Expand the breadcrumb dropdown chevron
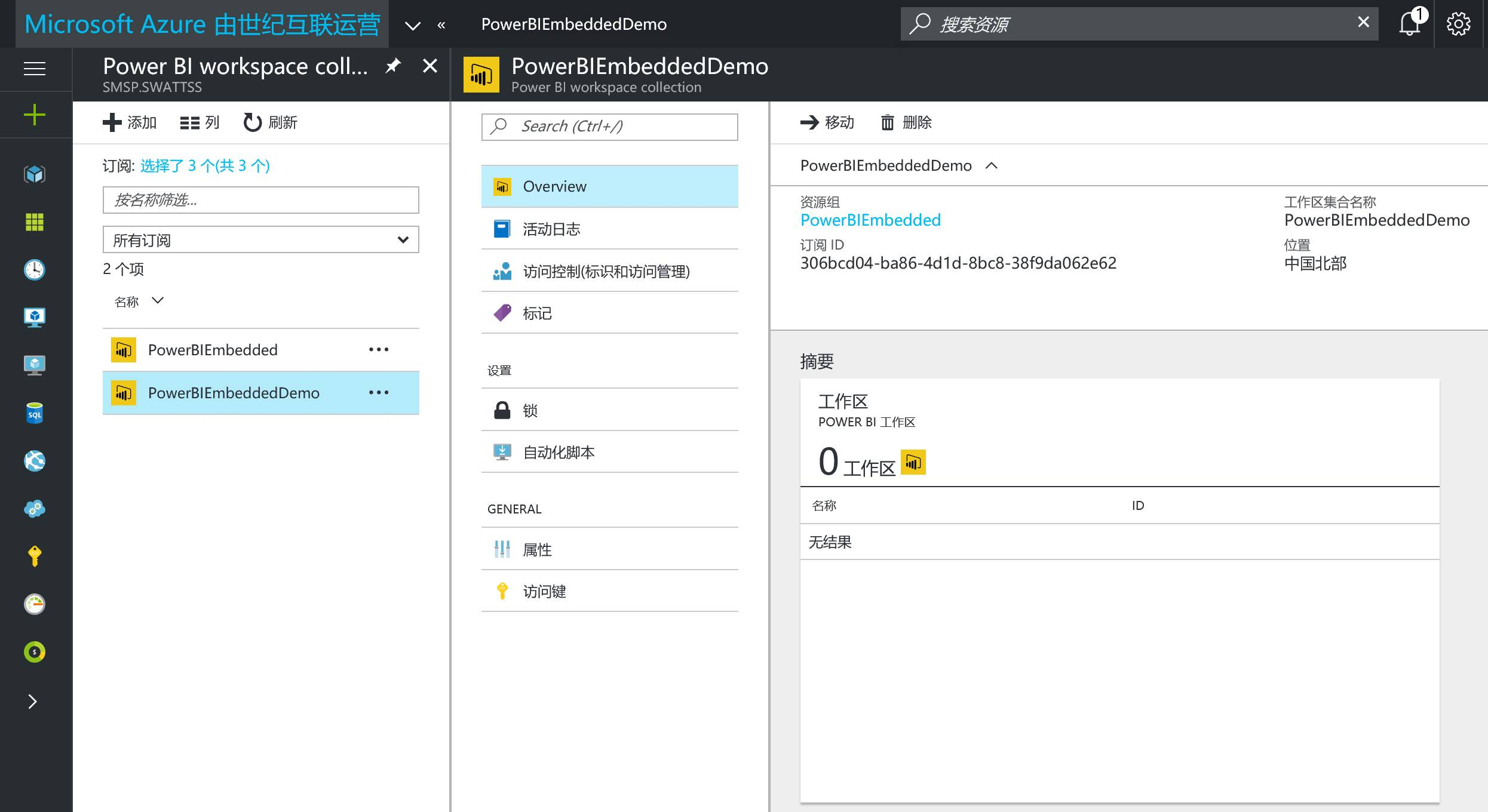Screen dimensions: 1488x812 coord(413,25)
